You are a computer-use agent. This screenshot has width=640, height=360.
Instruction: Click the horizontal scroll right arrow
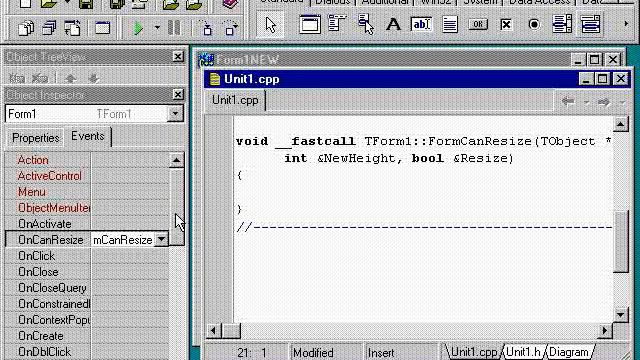[x=604, y=331]
